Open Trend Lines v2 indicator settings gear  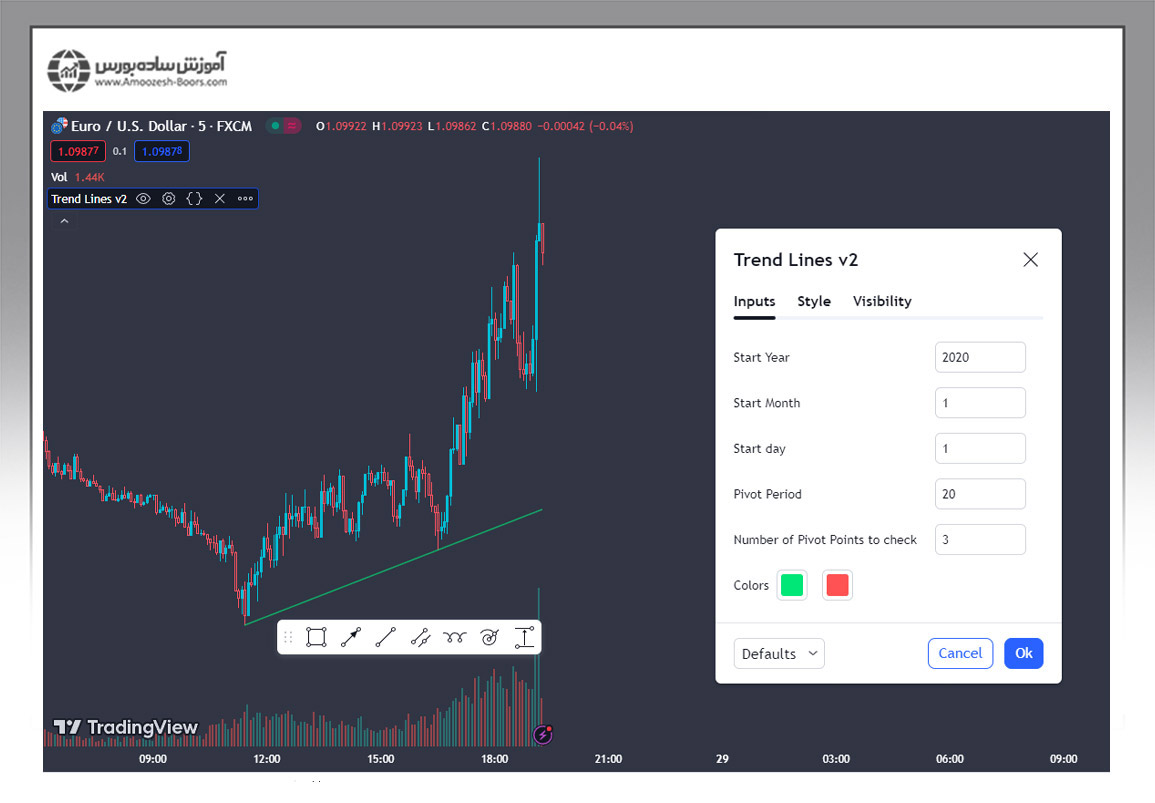click(169, 199)
